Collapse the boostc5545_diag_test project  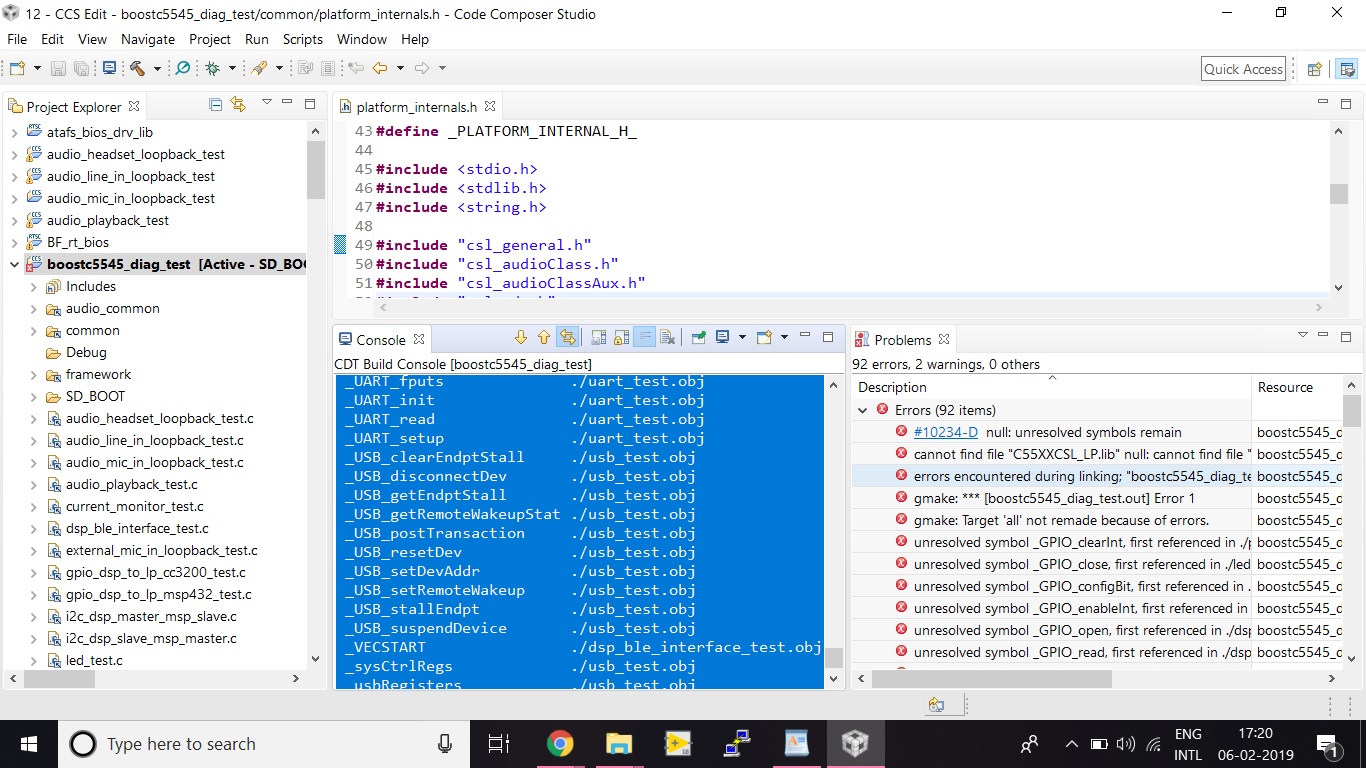pyautogui.click(x=14, y=264)
